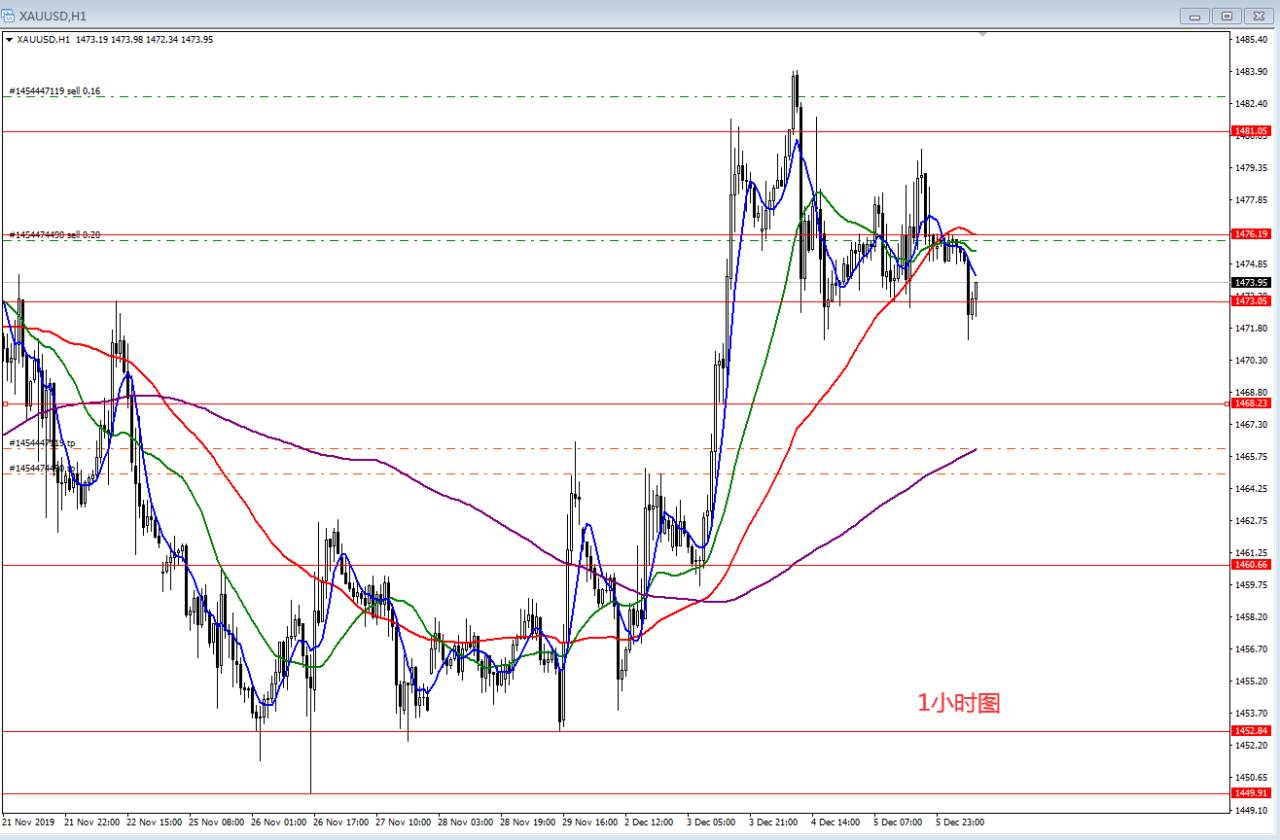Click the 25 Nov 08:00 time axis label
Image resolution: width=1280 pixels, height=840 pixels.
[218, 822]
